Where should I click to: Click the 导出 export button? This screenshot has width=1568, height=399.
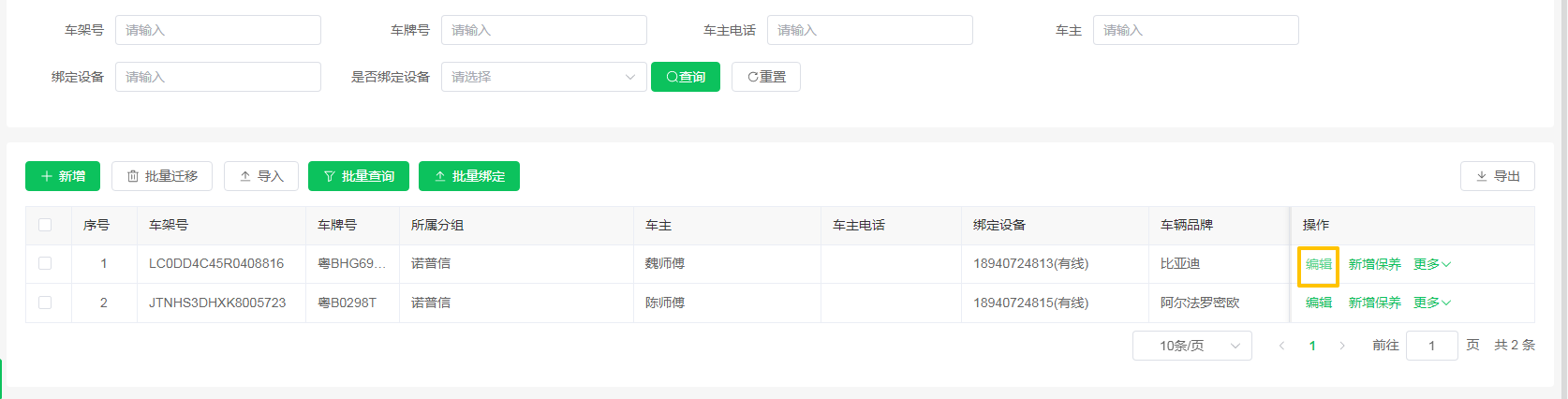(1497, 176)
